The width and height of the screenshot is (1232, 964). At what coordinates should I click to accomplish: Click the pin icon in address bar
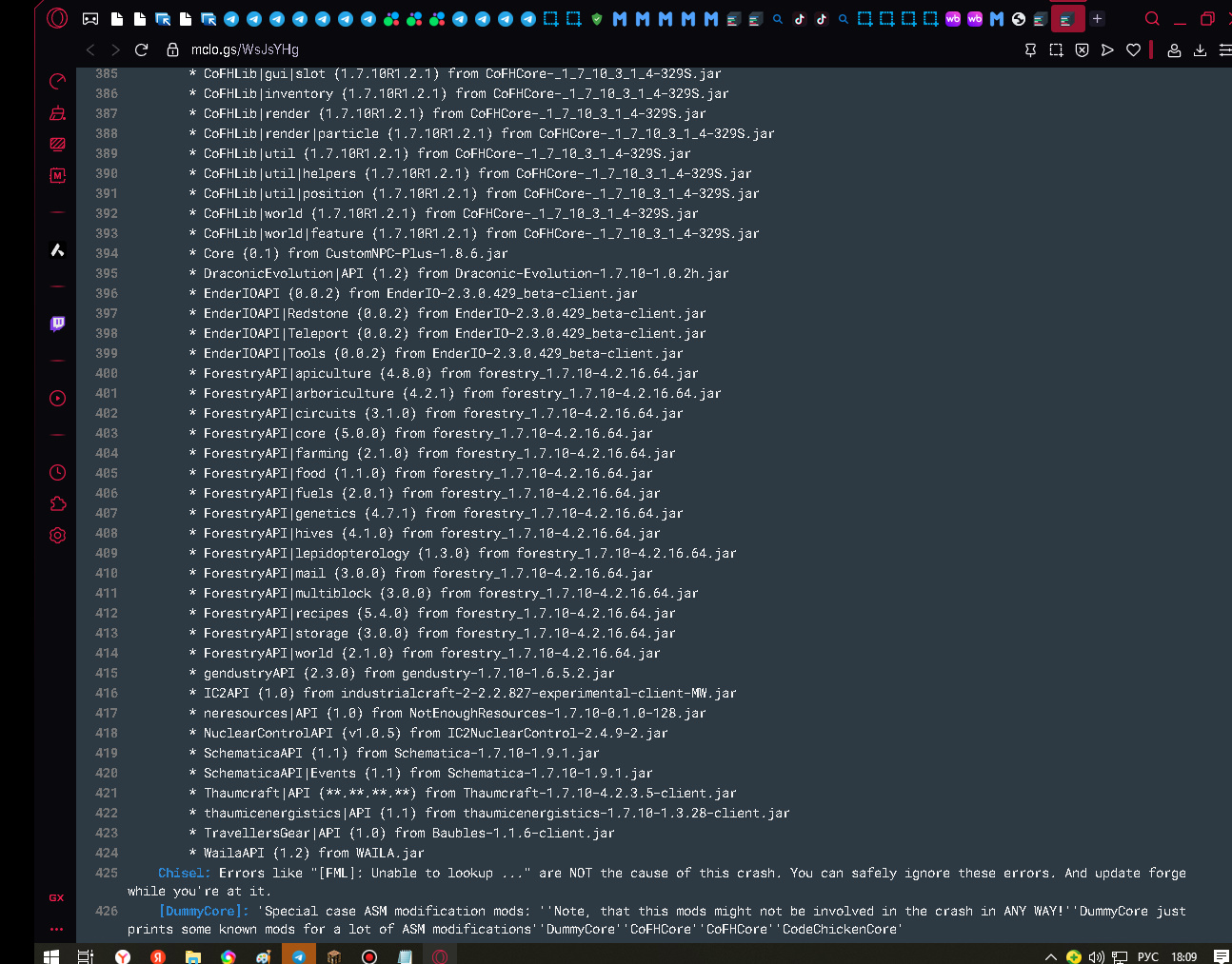(1030, 49)
